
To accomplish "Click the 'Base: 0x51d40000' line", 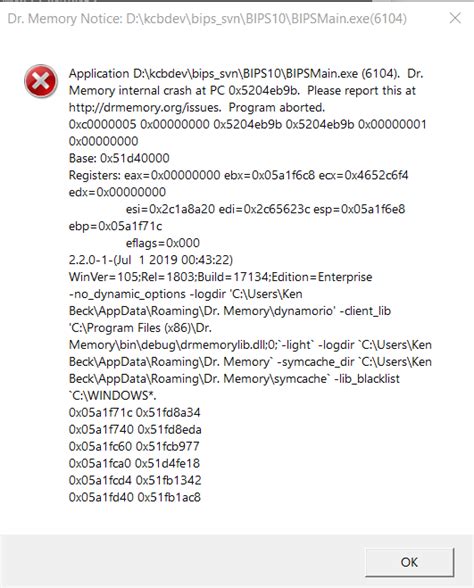I will [119, 158].
